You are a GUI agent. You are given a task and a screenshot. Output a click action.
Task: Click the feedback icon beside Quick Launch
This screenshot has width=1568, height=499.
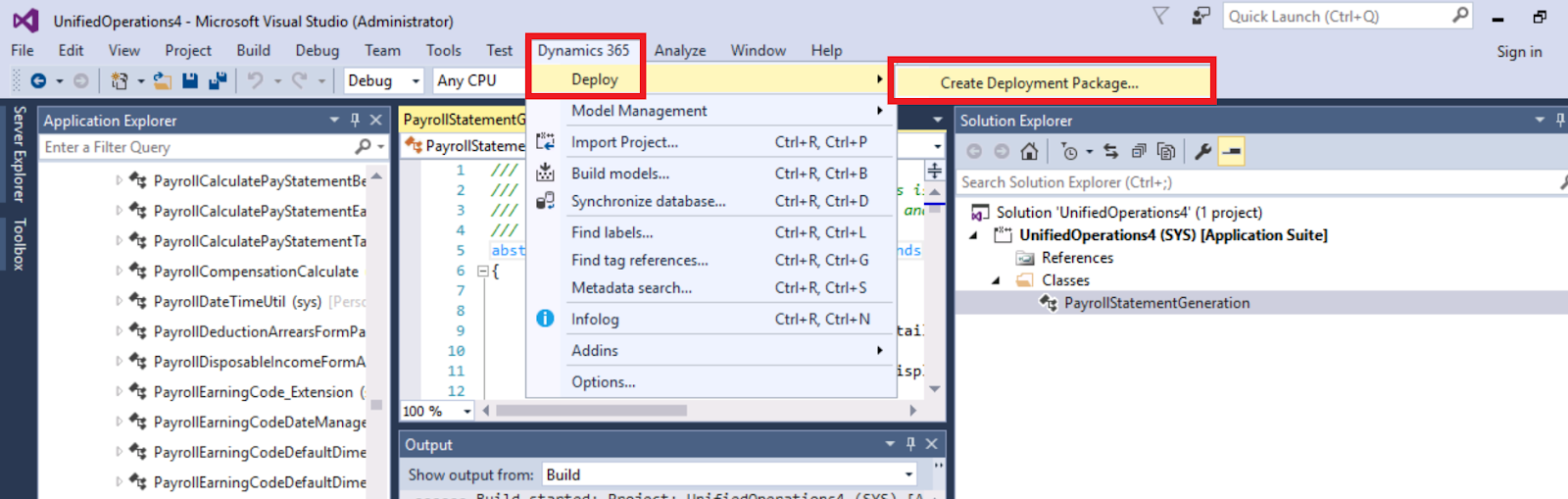[1200, 16]
